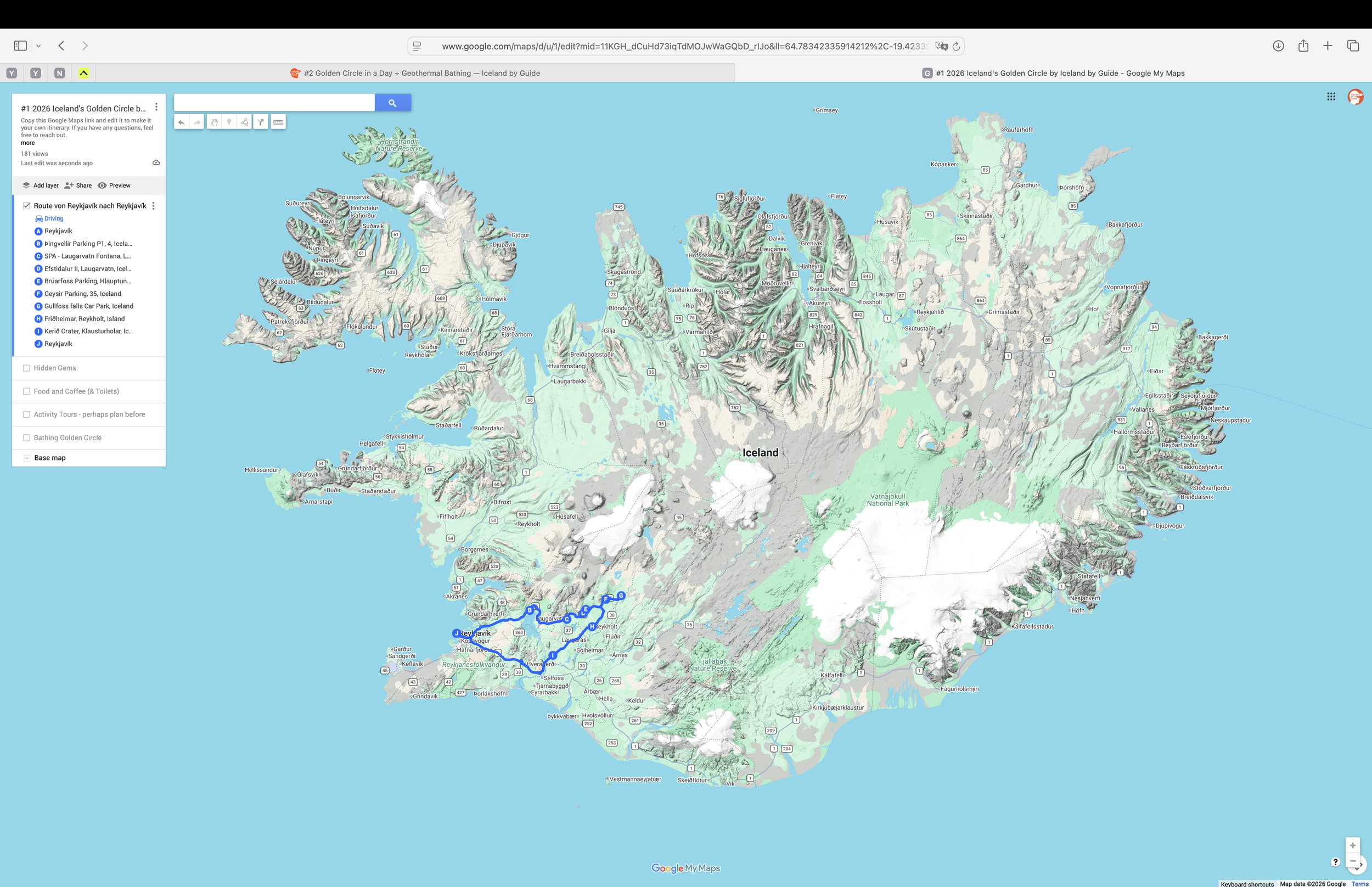The height and width of the screenshot is (887, 1372).
Task: Select the #1 2026 Golden Circle tab
Action: tap(1054, 73)
